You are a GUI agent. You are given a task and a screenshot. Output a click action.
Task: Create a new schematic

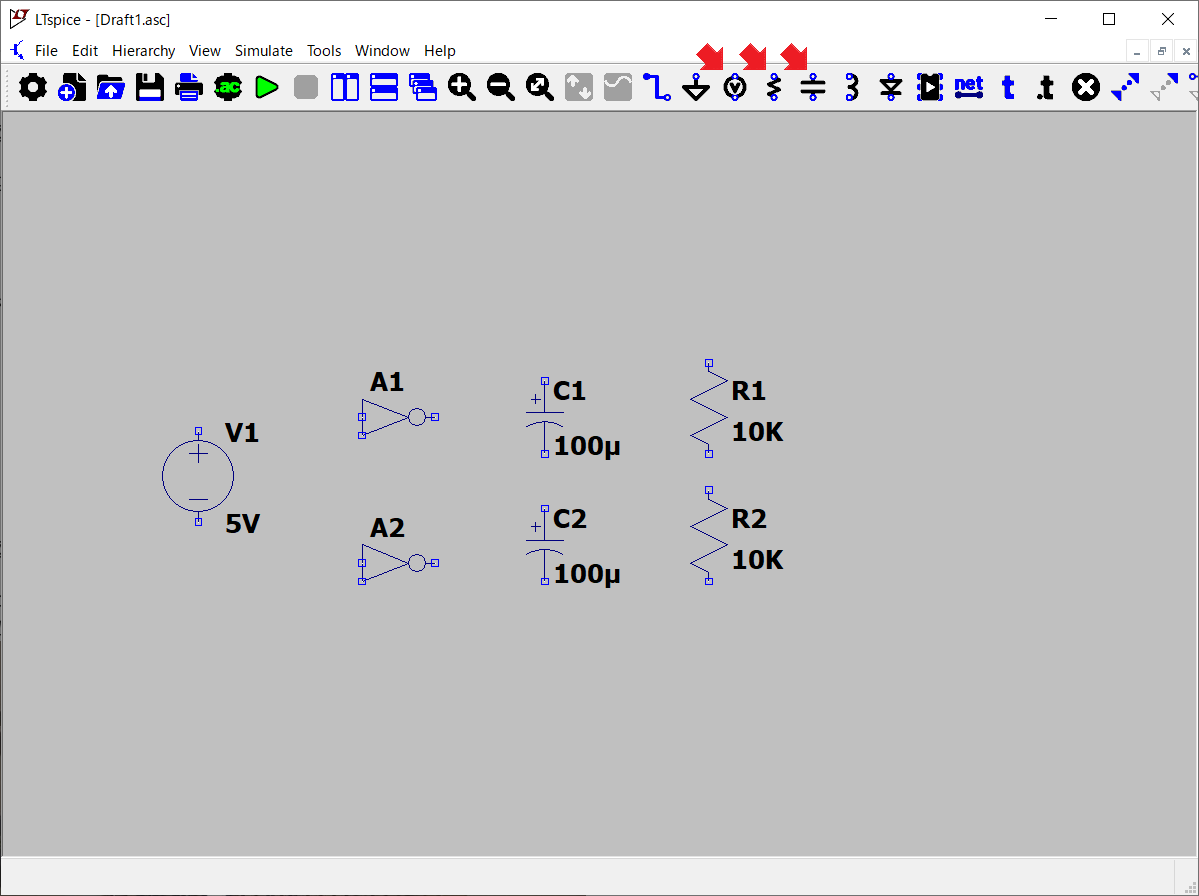[x=71, y=88]
